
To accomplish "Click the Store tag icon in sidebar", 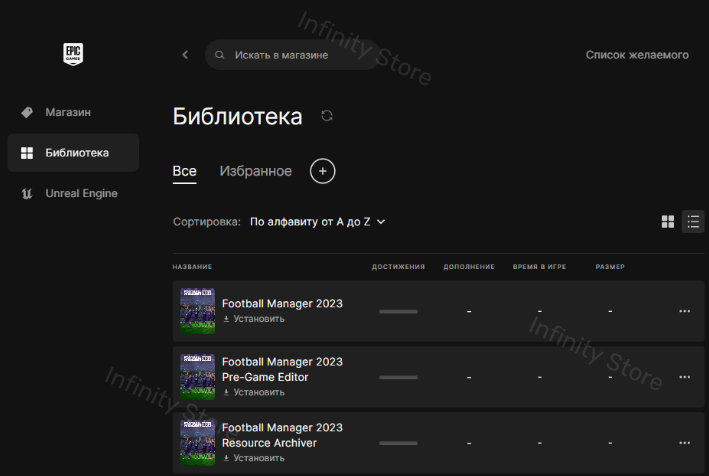I will click(x=27, y=112).
